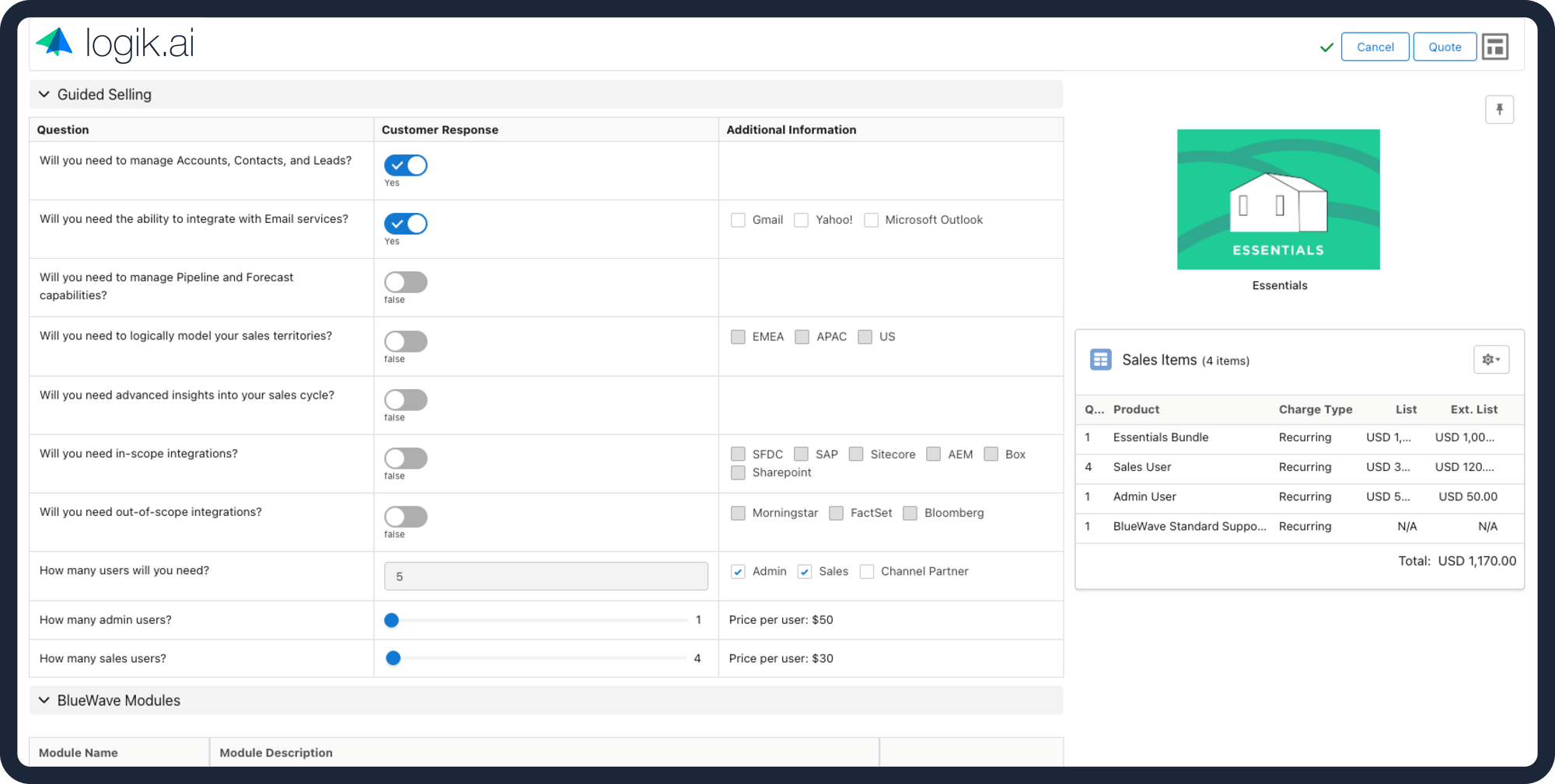Click the Charge Type column header
The height and width of the screenshot is (784, 1555).
1316,409
